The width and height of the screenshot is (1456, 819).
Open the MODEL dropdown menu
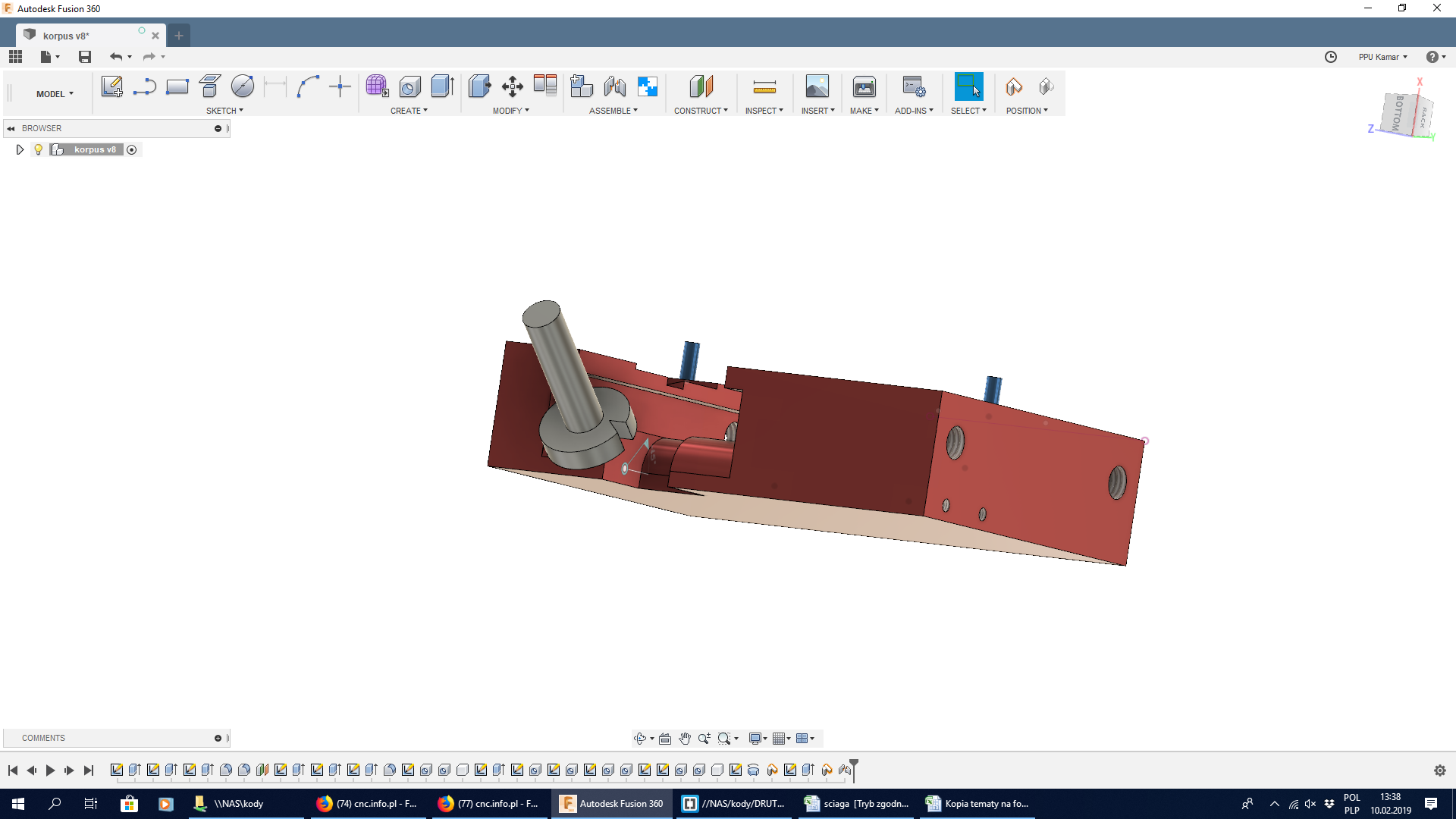coord(54,94)
